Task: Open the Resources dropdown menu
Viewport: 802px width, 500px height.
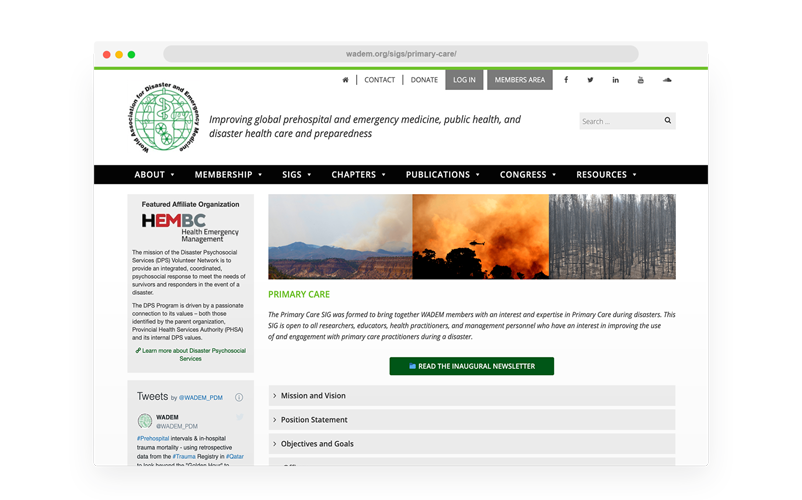Action: 606,175
